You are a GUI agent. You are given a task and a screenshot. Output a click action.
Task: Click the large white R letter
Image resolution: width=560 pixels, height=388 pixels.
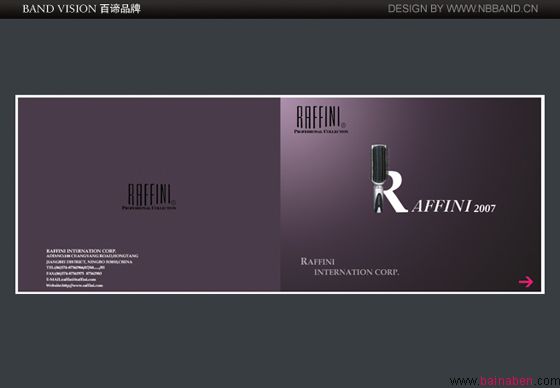click(396, 192)
